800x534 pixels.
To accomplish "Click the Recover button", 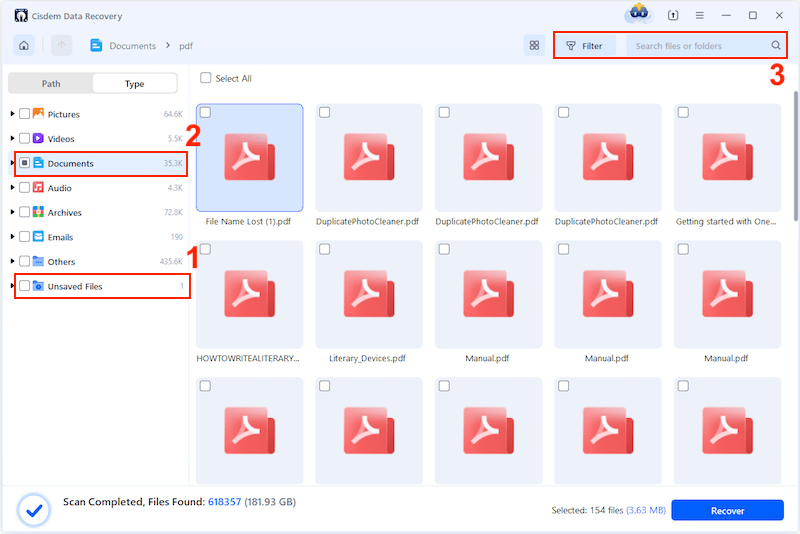I will coord(728,511).
